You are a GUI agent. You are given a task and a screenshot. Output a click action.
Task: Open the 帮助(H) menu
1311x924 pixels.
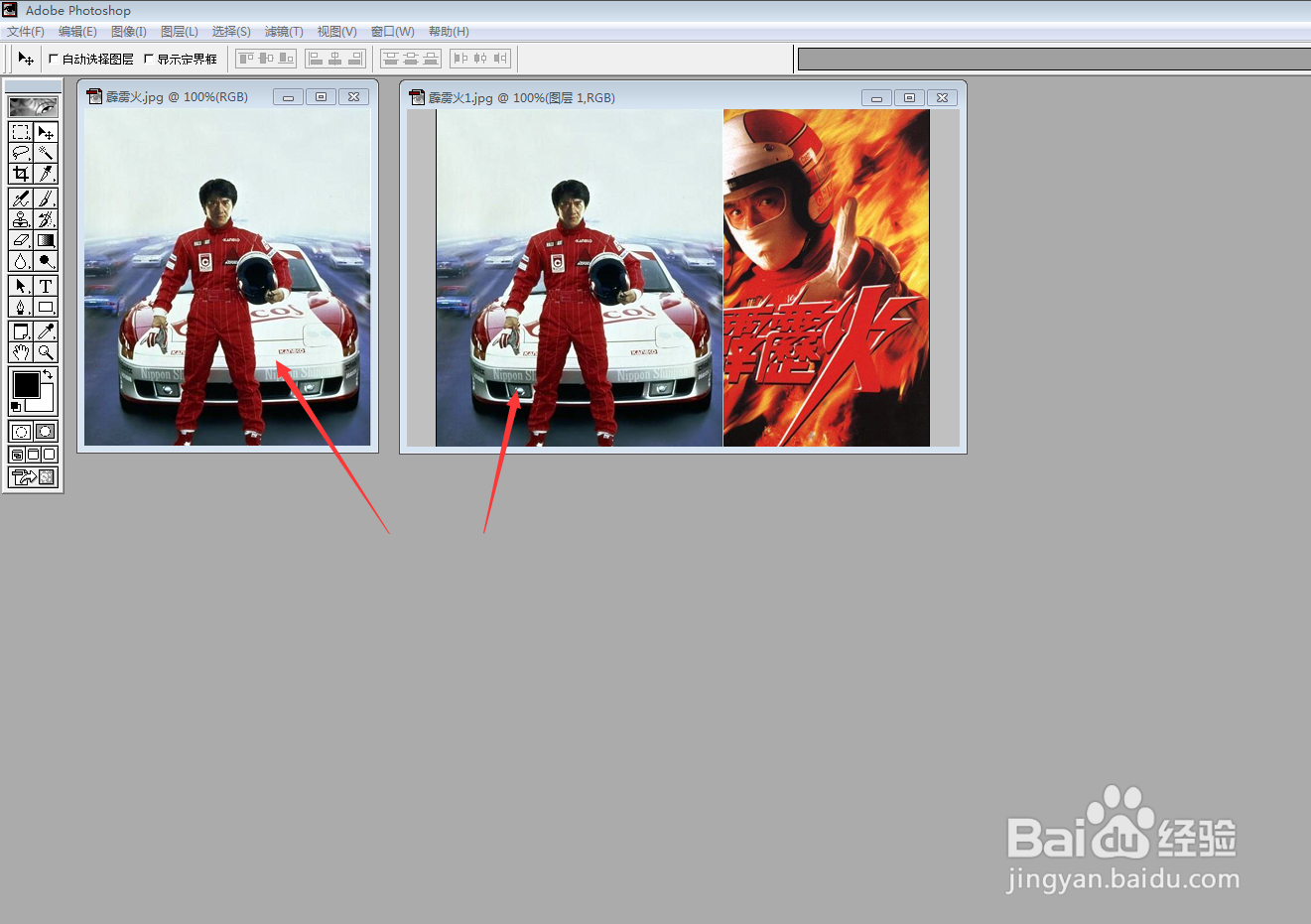point(449,32)
